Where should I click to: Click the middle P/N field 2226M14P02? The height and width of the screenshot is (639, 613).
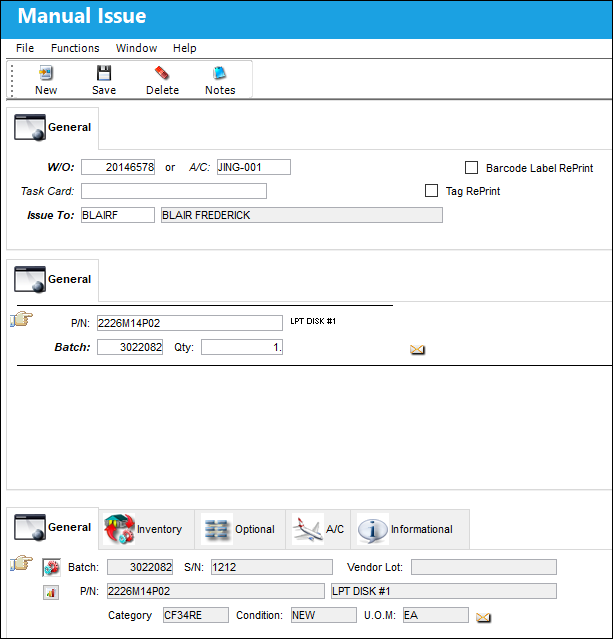[x=190, y=323]
